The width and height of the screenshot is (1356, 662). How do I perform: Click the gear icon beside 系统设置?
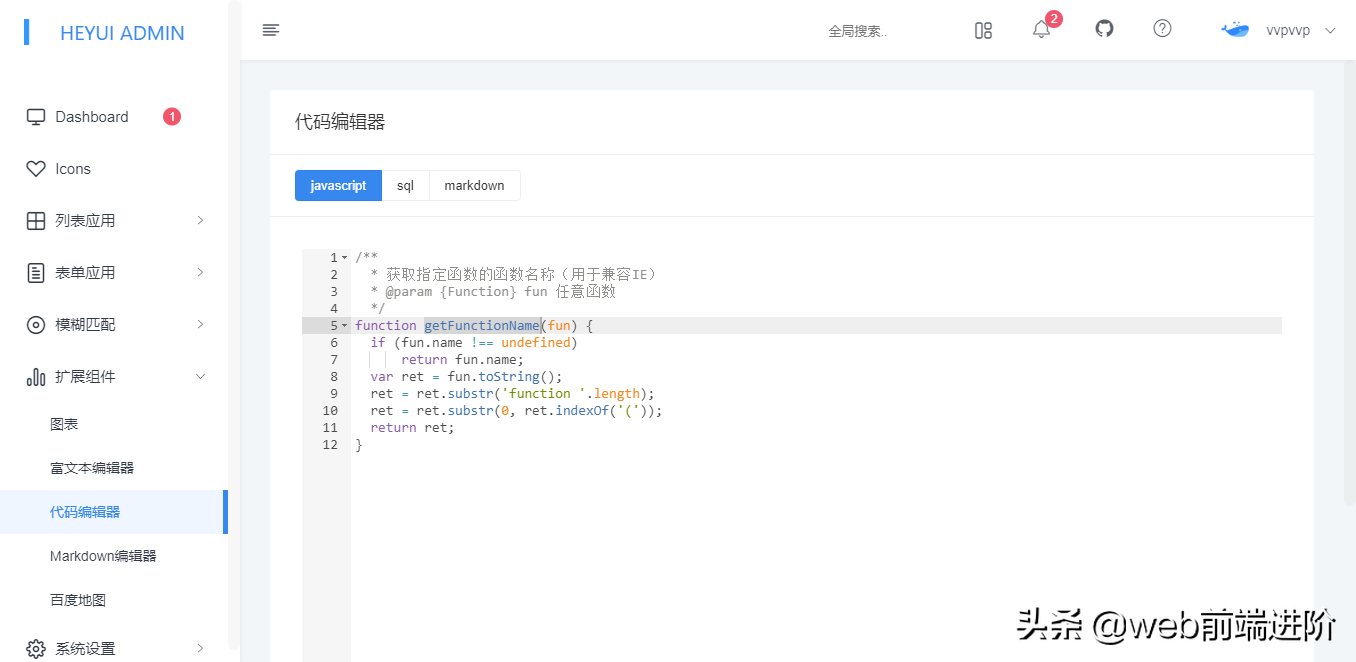click(x=36, y=649)
